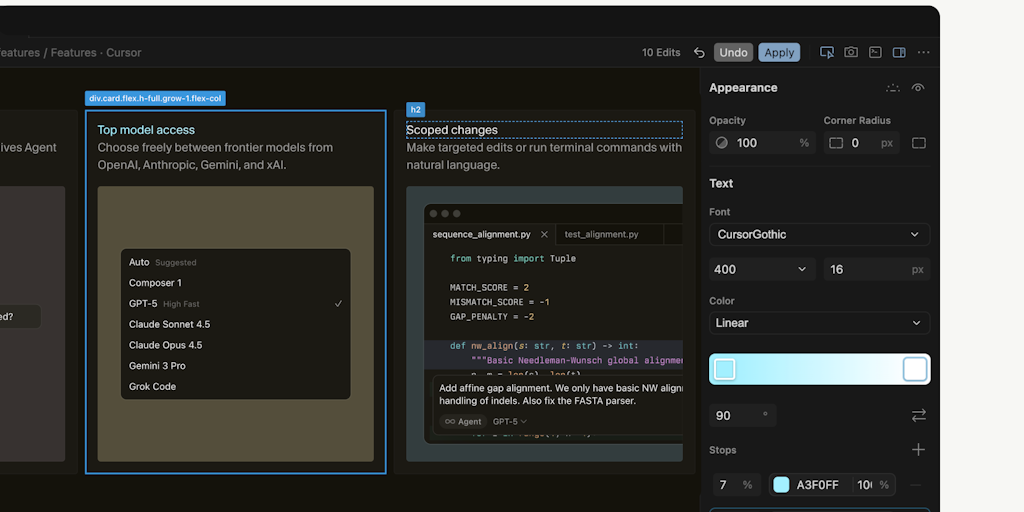
Task: Click the camera screenshot icon
Action: click(851, 53)
